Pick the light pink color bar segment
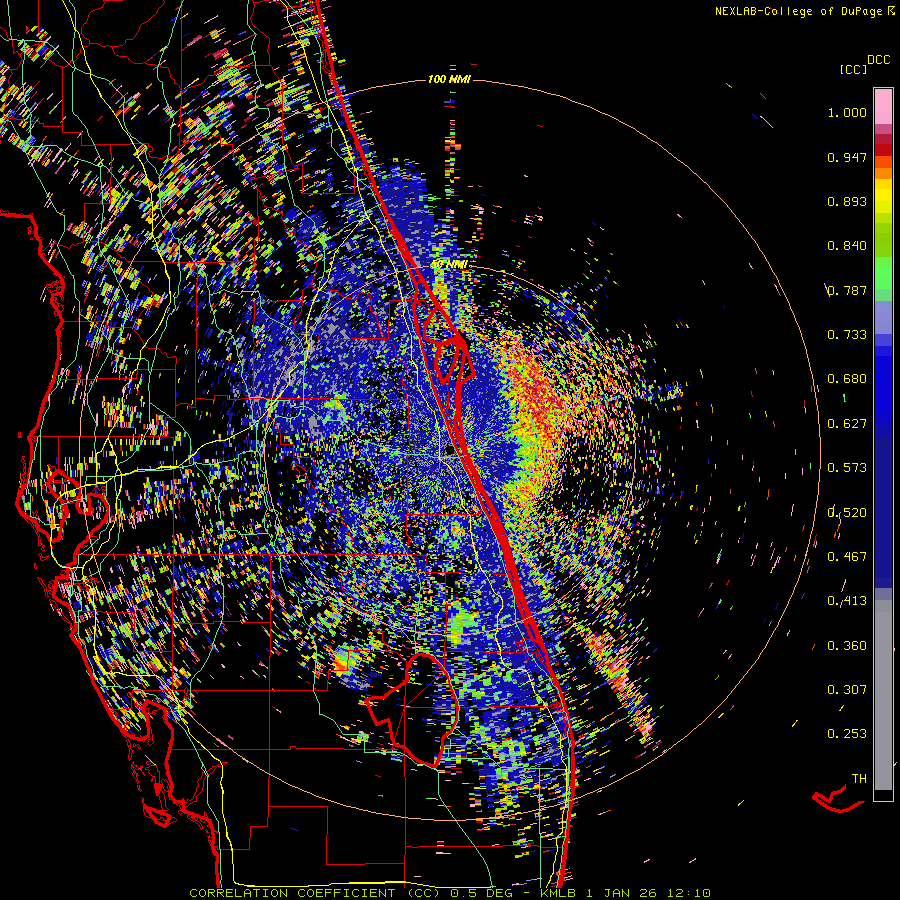 (x=883, y=107)
